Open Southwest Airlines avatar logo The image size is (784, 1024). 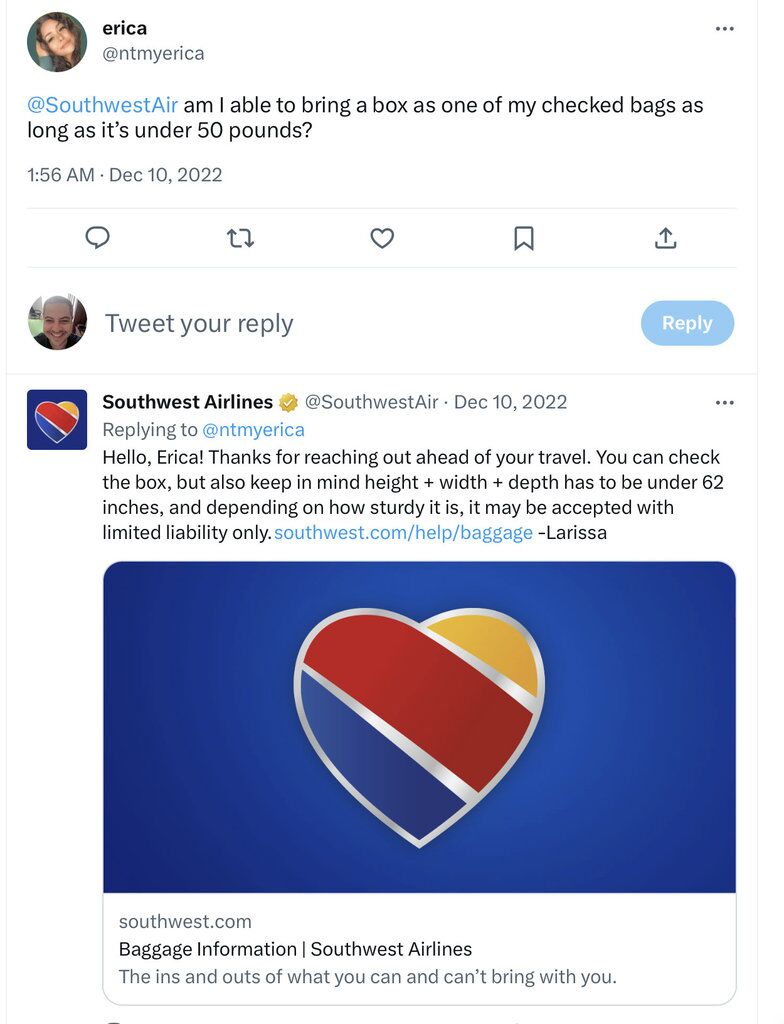pyautogui.click(x=57, y=420)
